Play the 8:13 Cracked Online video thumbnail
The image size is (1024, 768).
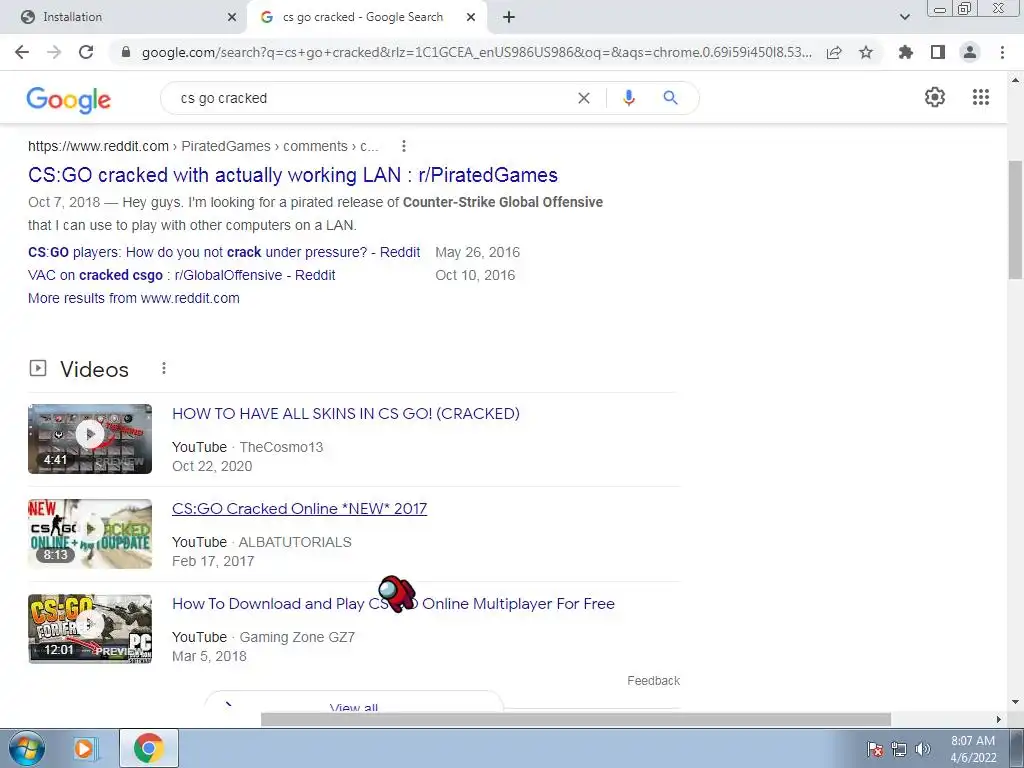(90, 534)
